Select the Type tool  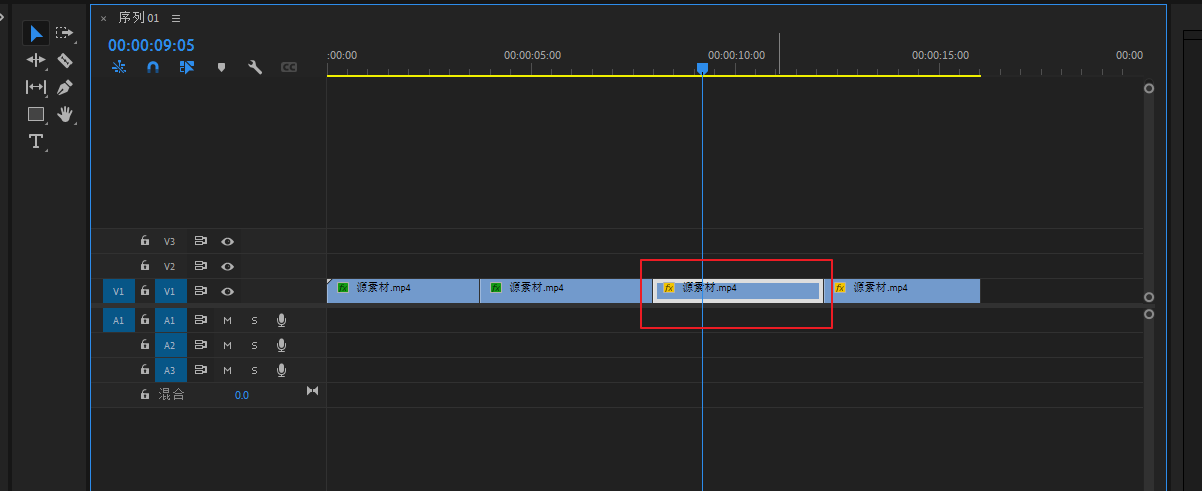(x=36, y=141)
